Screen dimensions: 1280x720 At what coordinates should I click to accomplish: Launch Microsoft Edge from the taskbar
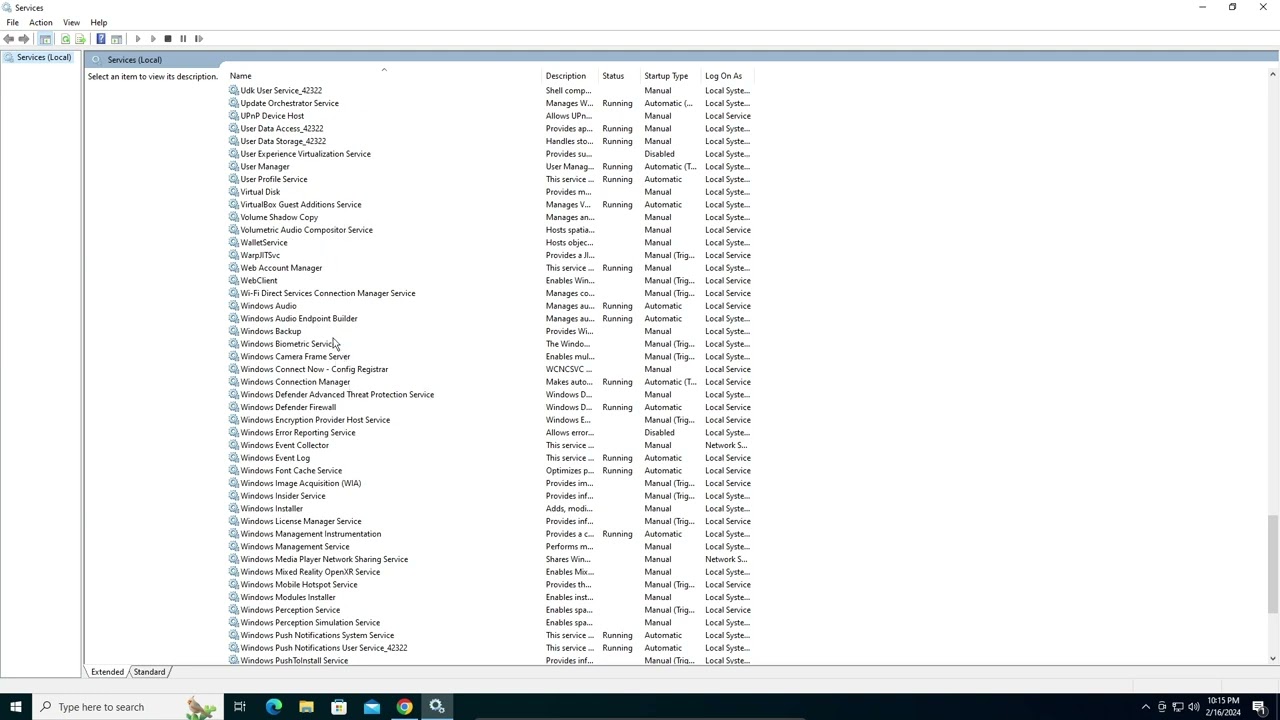point(273,707)
